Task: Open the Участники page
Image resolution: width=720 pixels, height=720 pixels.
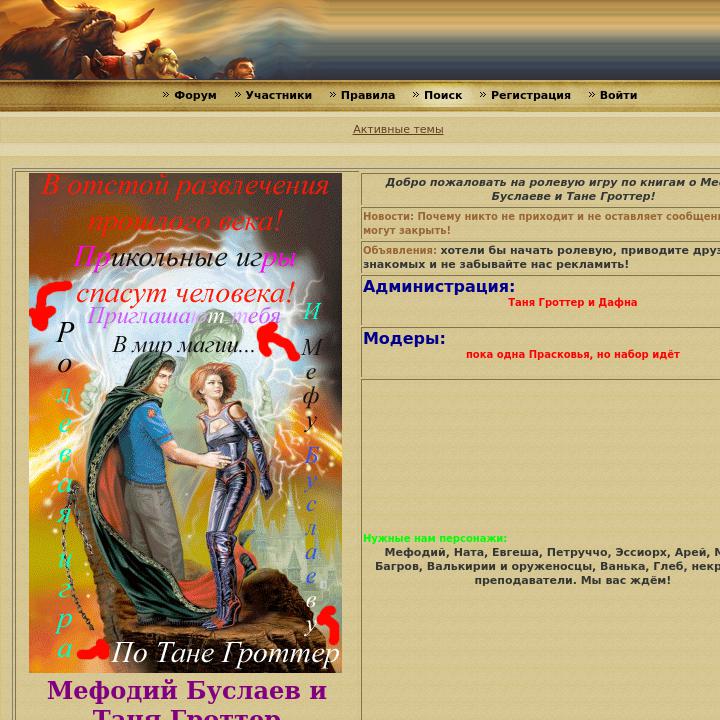Action: (278, 95)
